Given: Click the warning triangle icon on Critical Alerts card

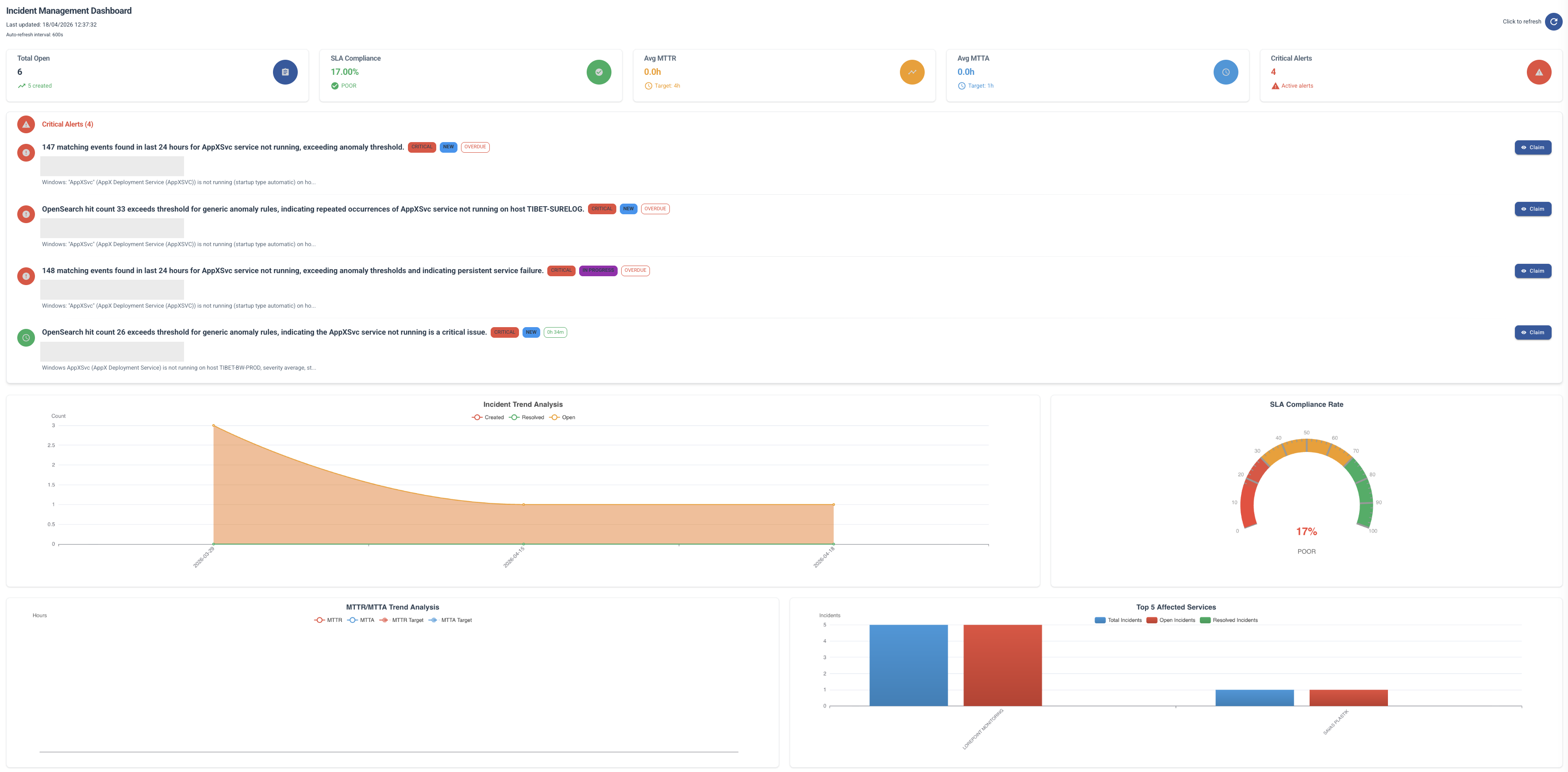Looking at the screenshot, I should pyautogui.click(x=1539, y=72).
